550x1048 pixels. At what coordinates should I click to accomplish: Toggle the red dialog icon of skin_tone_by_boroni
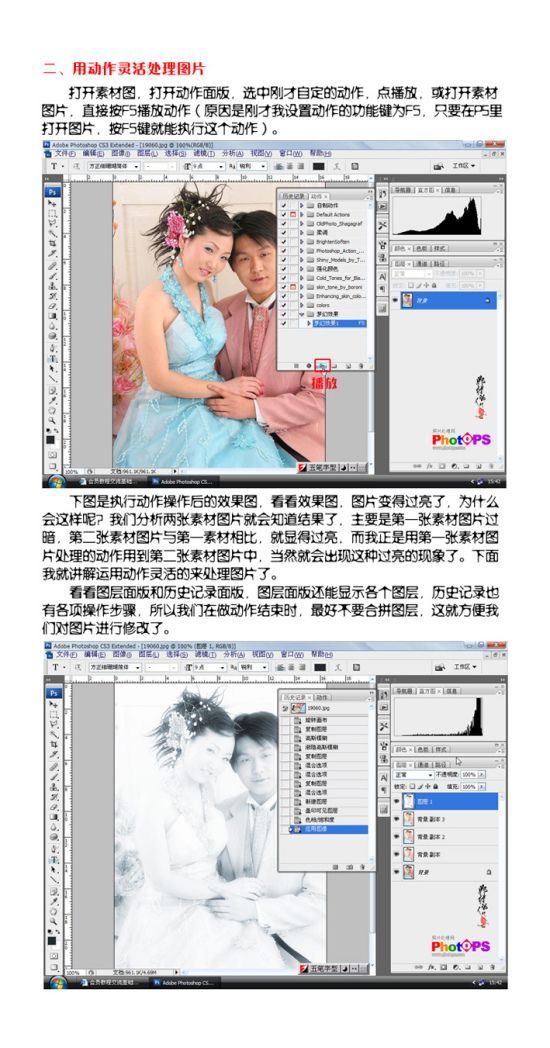[293, 287]
